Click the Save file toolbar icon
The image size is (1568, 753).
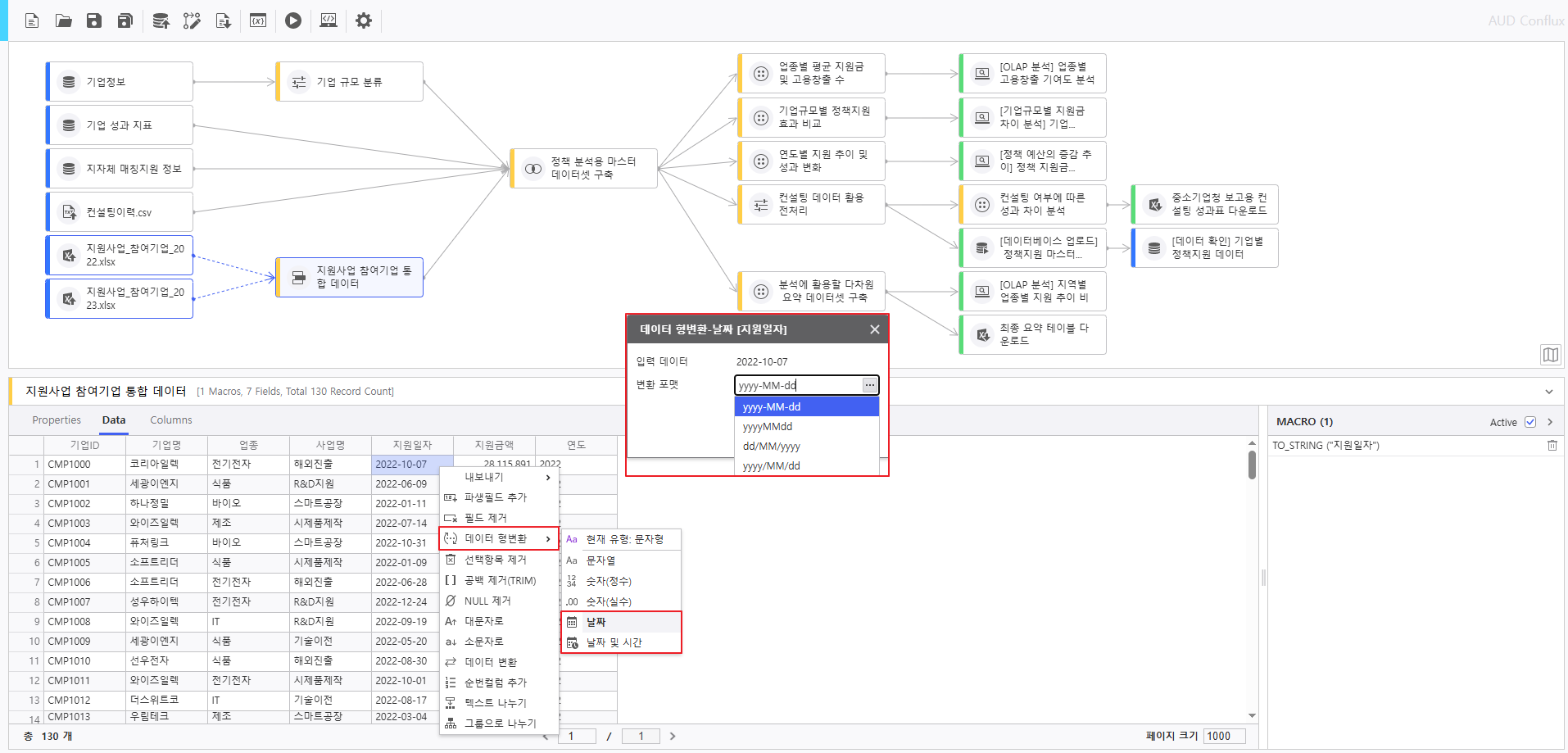click(94, 20)
